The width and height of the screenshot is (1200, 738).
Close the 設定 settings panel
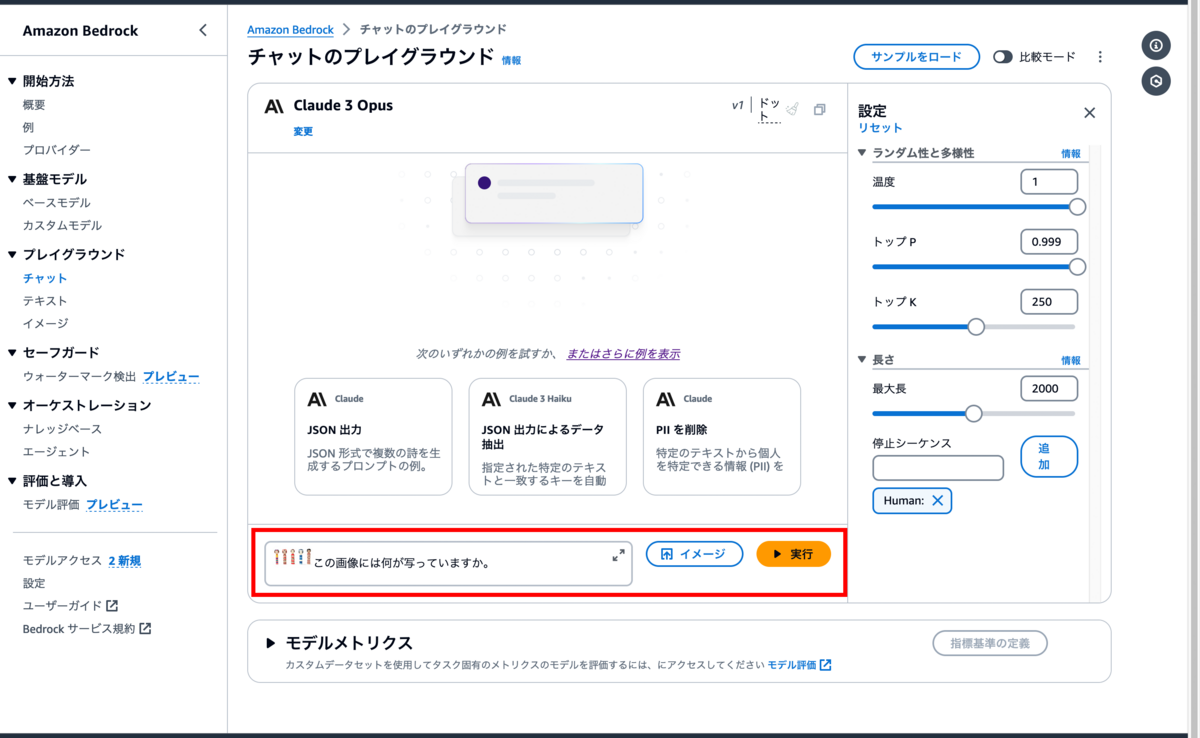pos(1090,113)
